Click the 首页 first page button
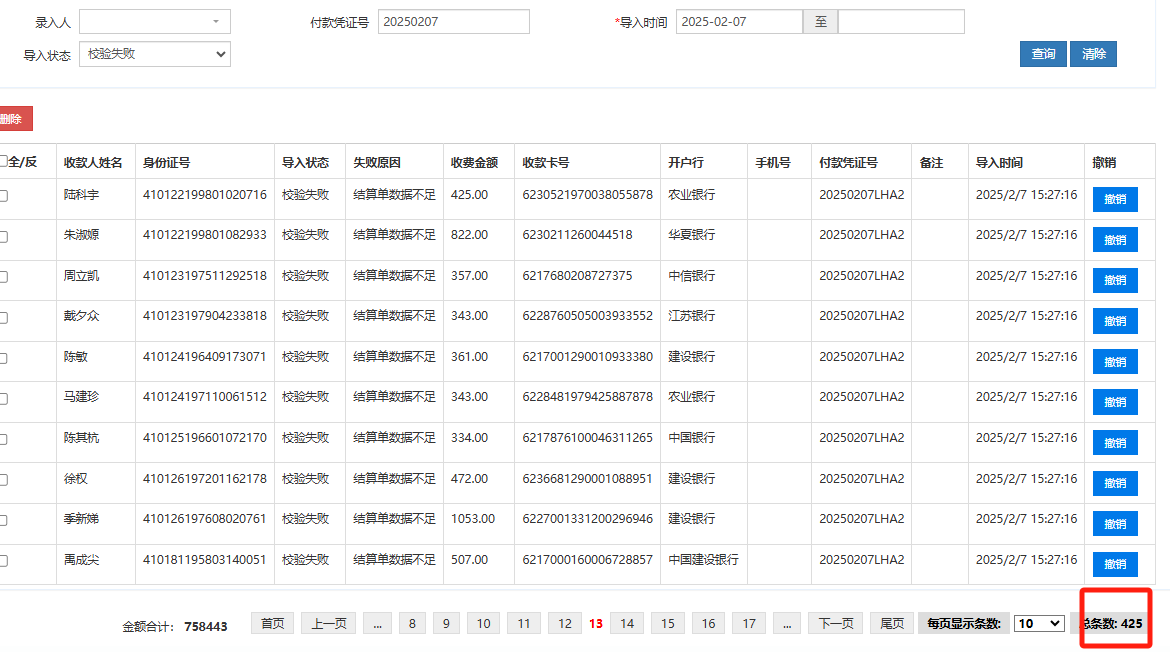The height and width of the screenshot is (652, 1170). click(272, 623)
